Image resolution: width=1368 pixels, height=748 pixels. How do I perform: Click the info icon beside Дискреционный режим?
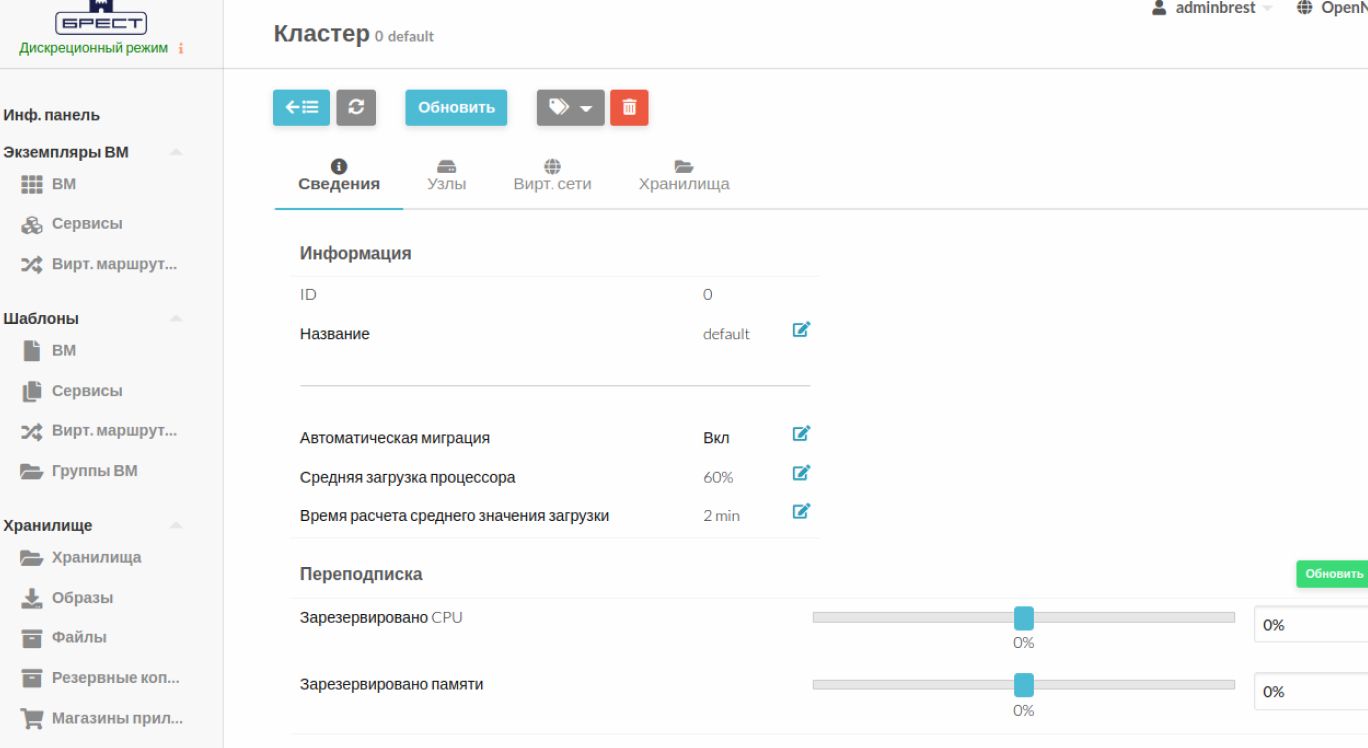179,50
